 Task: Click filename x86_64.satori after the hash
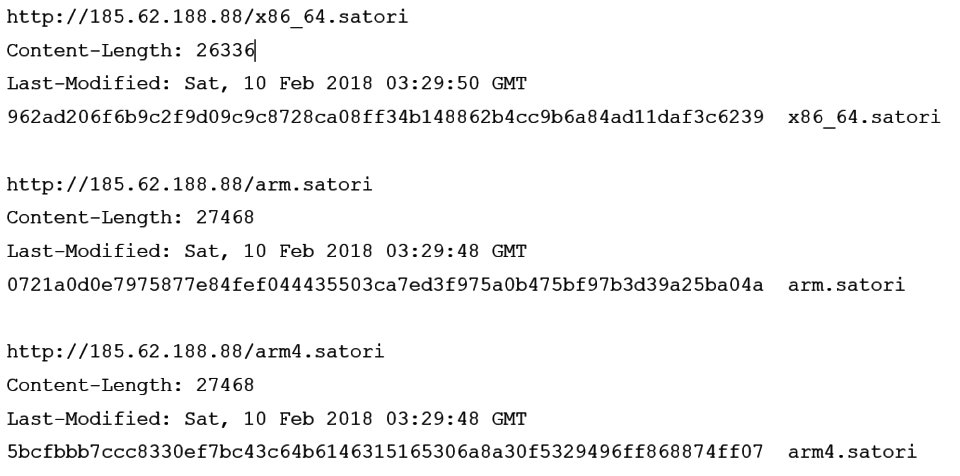pos(864,117)
